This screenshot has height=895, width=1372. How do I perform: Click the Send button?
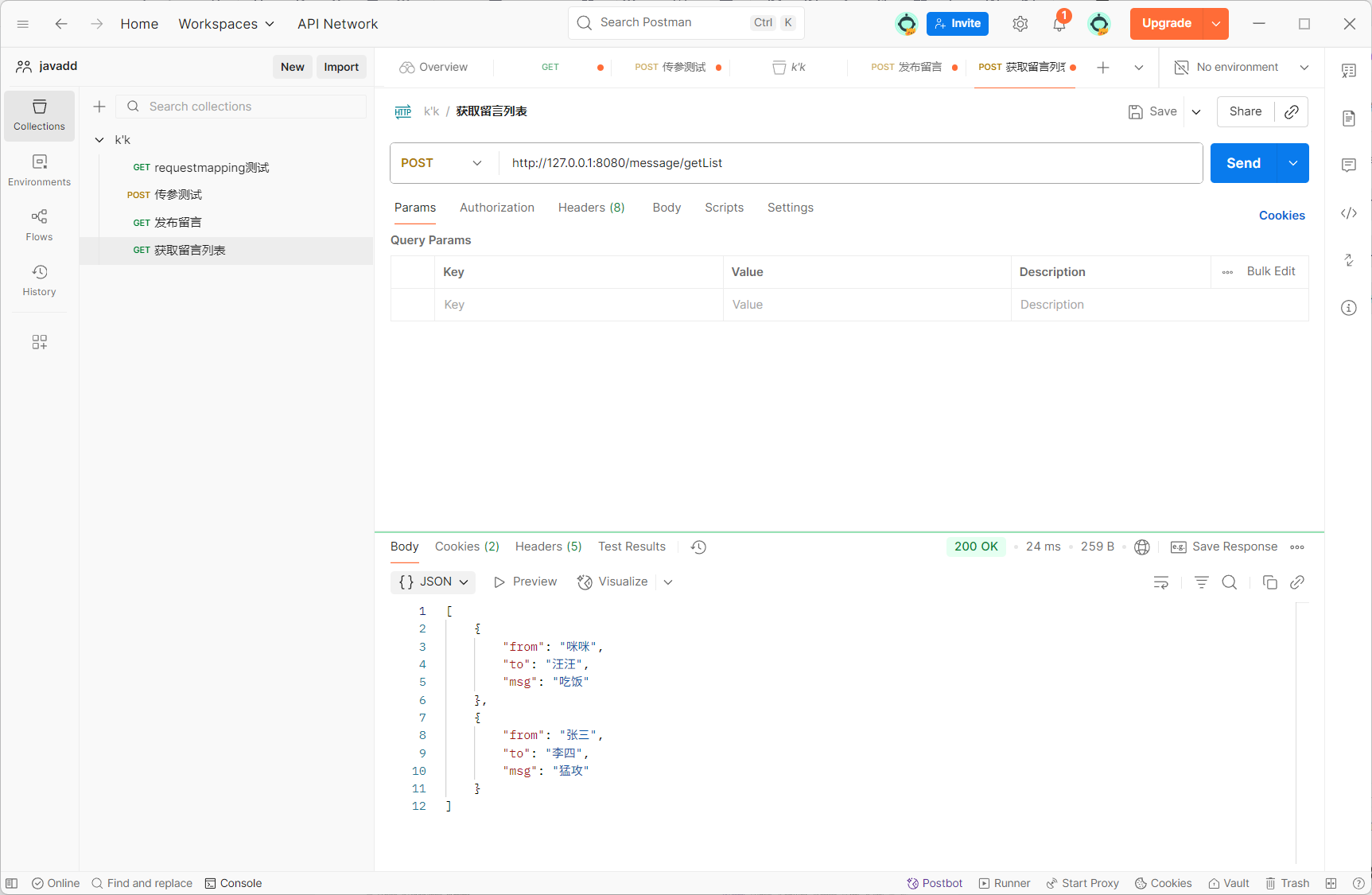tap(1243, 163)
